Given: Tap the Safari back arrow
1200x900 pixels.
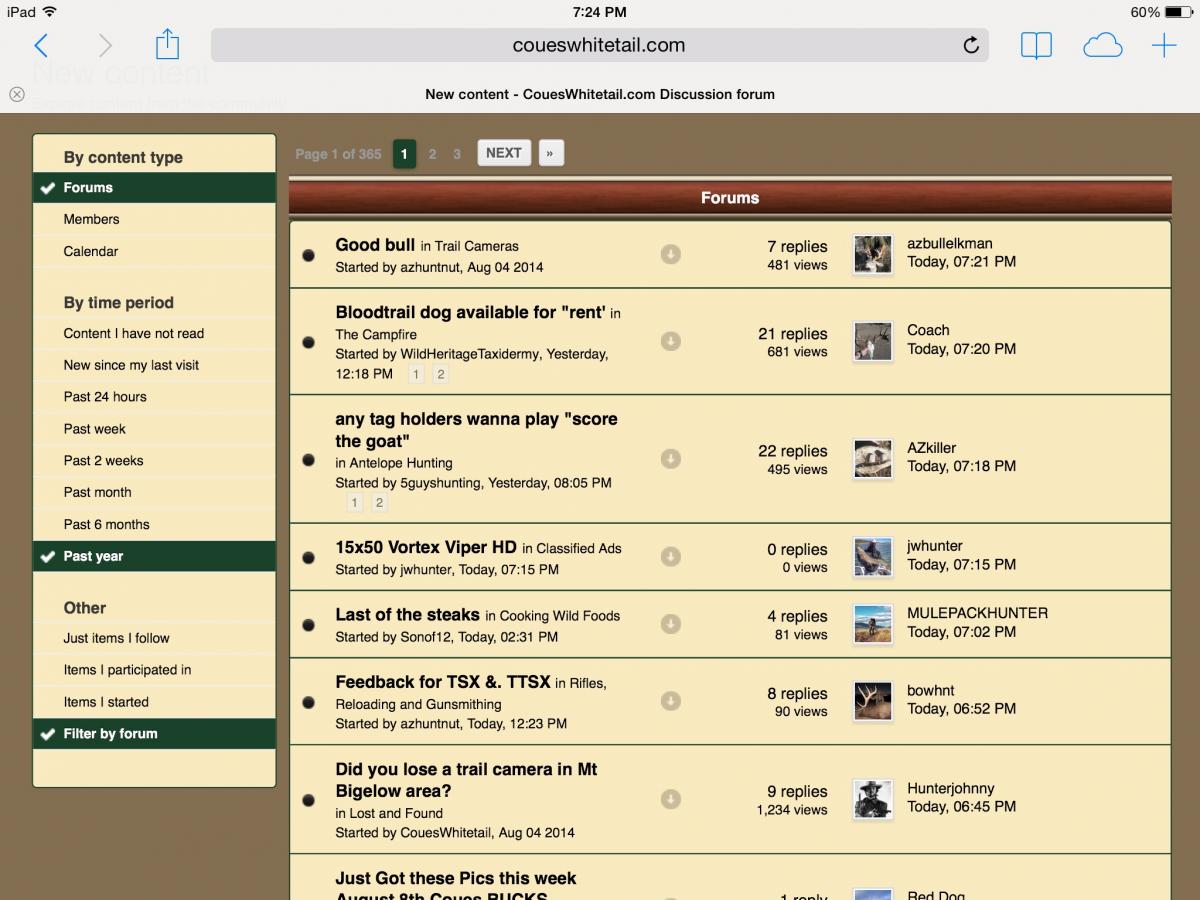Looking at the screenshot, I should tap(41, 45).
